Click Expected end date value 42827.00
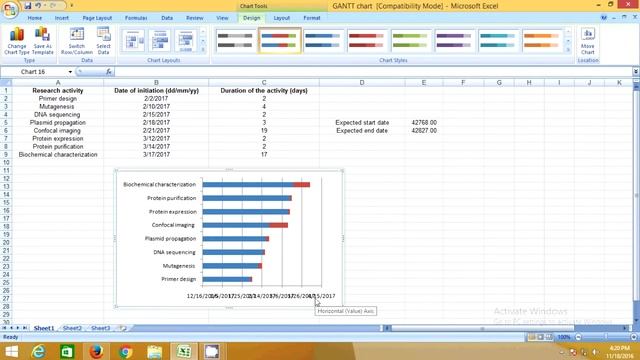Image resolution: width=640 pixels, height=360 pixels. tap(424, 131)
